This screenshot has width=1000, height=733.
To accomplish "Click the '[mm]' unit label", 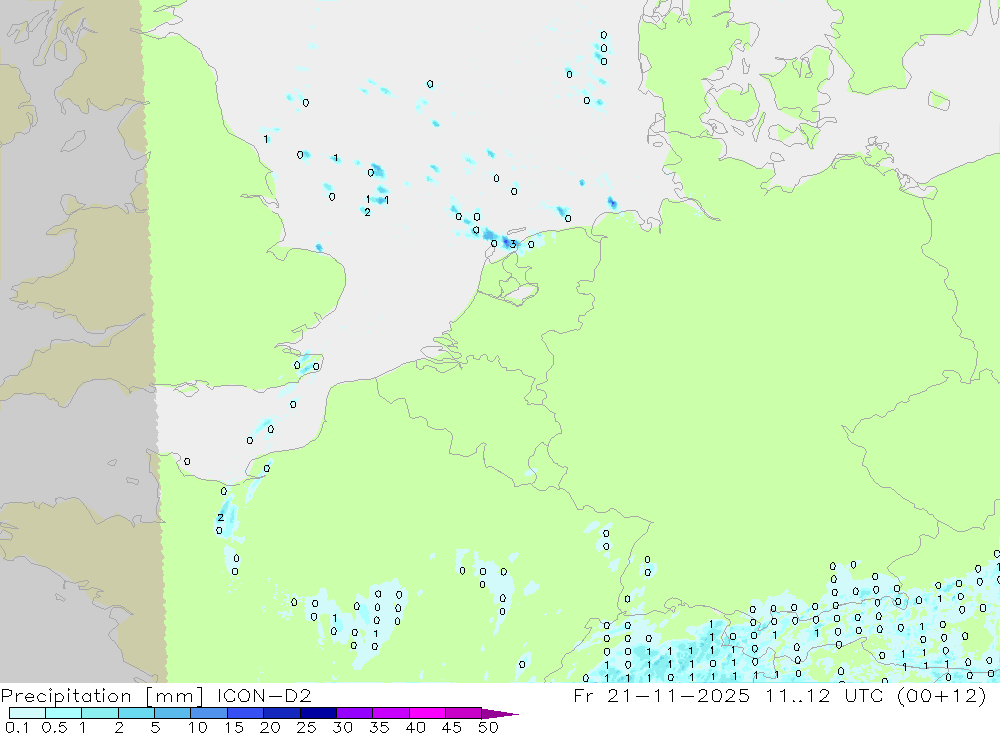I will point(175,696).
